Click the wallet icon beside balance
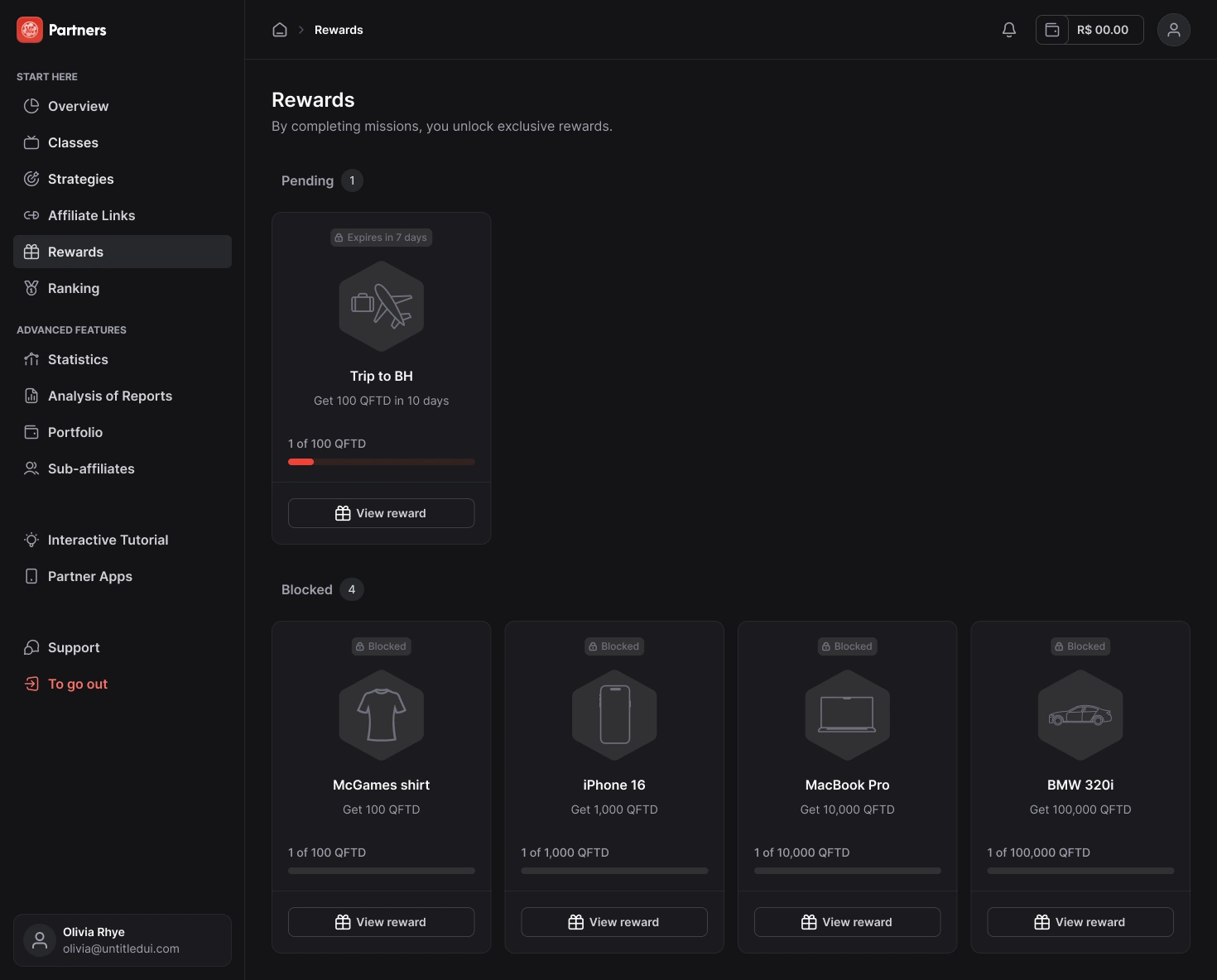 (x=1052, y=30)
